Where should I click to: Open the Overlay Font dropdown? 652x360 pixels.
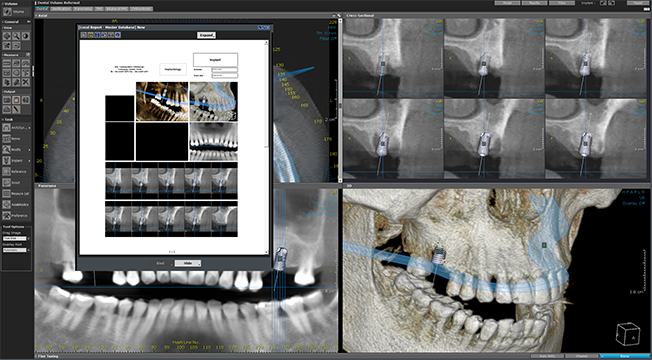[x=15, y=250]
